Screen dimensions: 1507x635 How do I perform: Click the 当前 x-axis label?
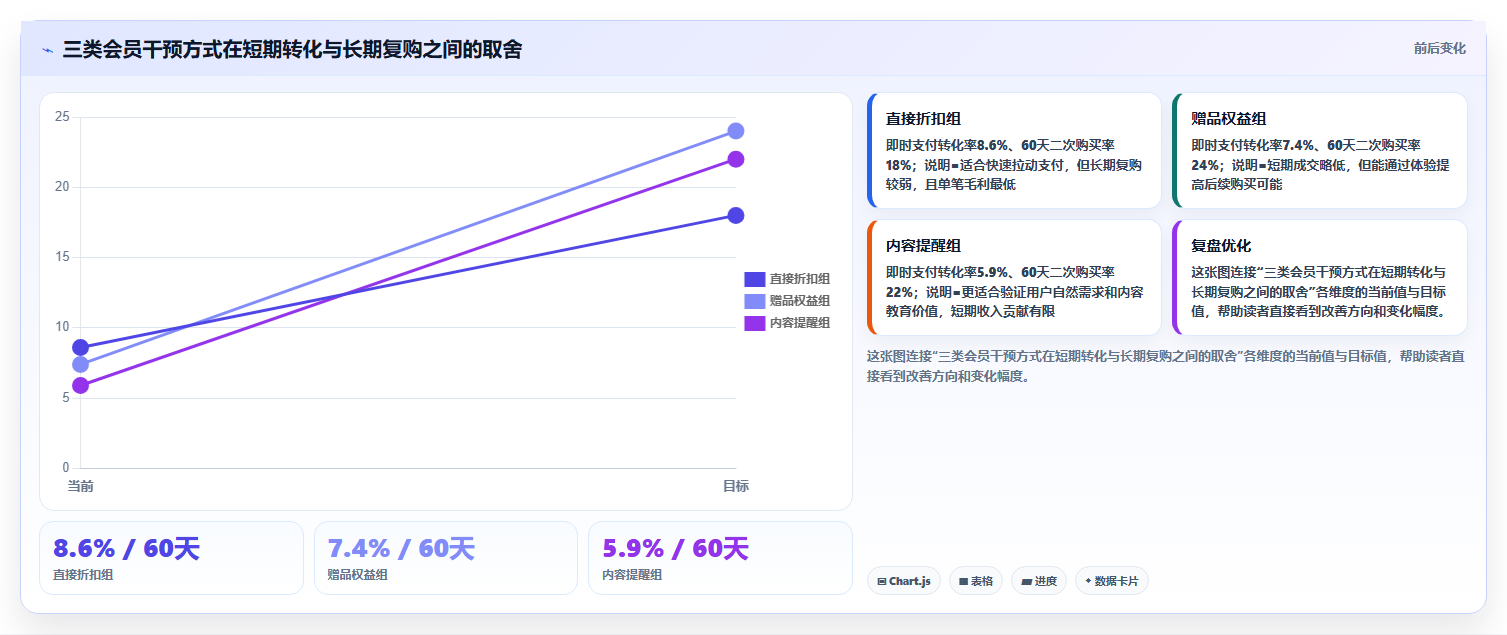click(x=81, y=486)
